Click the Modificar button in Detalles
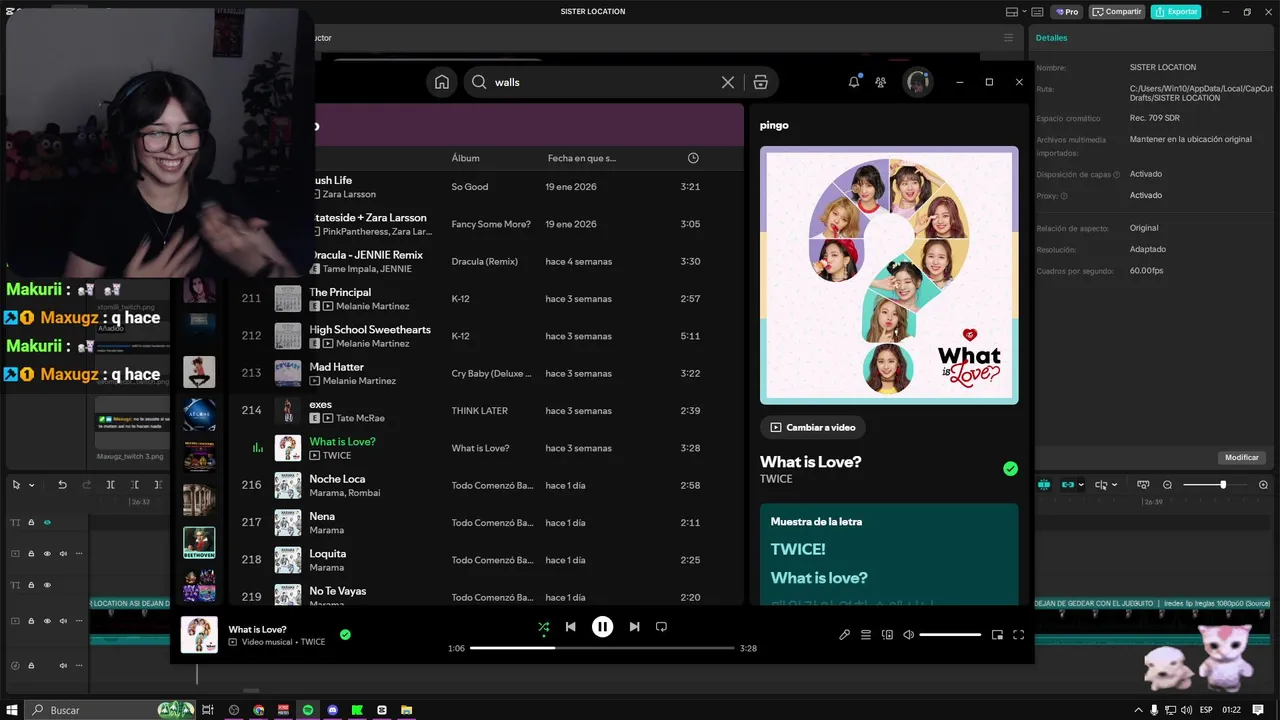The image size is (1280, 720). [x=1241, y=457]
